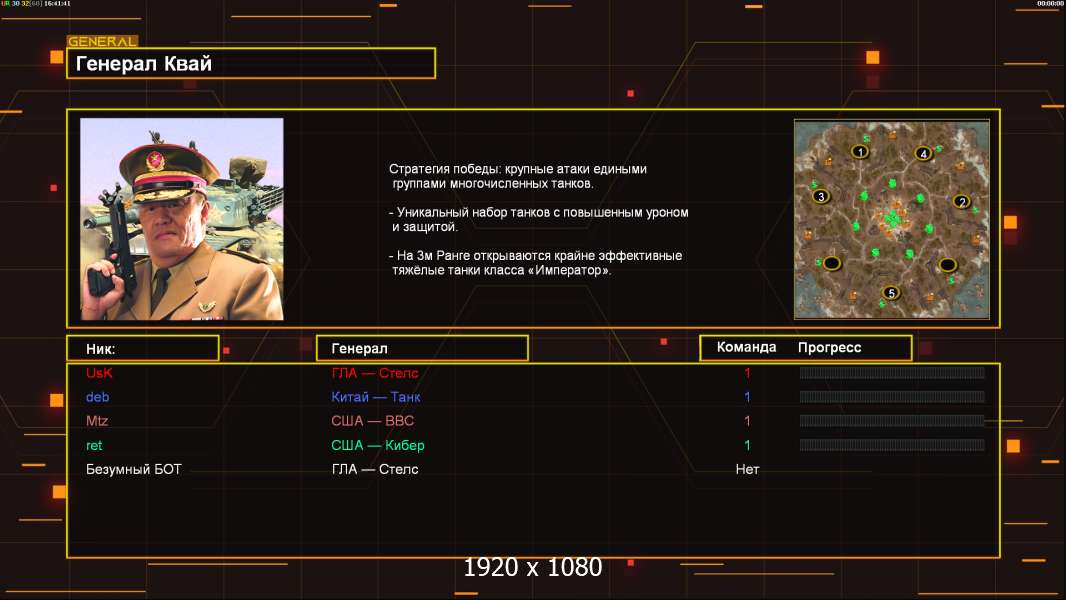Viewport: 1066px width, 600px height.
Task: Click the "Генерал" column header
Action: click(421, 349)
